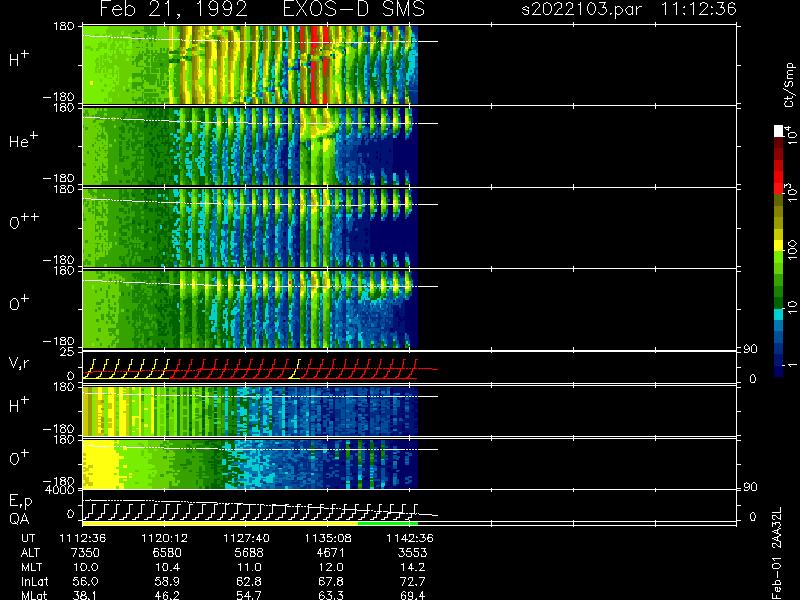Click the H+ label below the V,r panel
Image resolution: width=800 pixels, height=600 pixels.
coord(19,406)
